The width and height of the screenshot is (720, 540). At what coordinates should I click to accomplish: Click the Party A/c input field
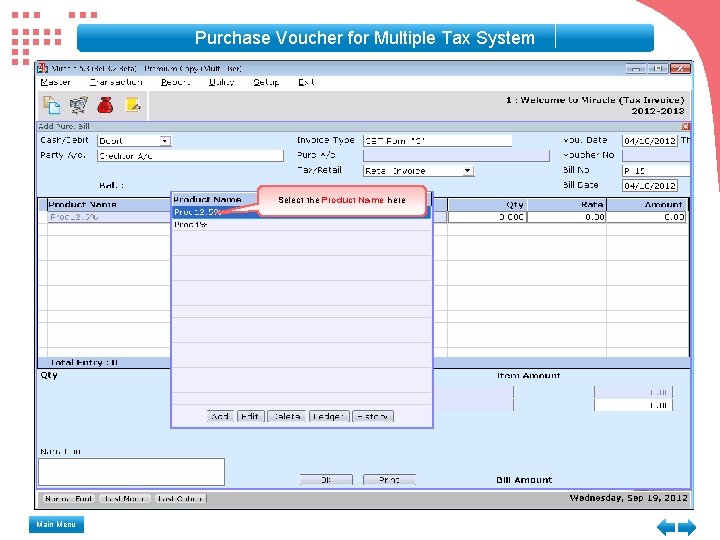coord(190,156)
